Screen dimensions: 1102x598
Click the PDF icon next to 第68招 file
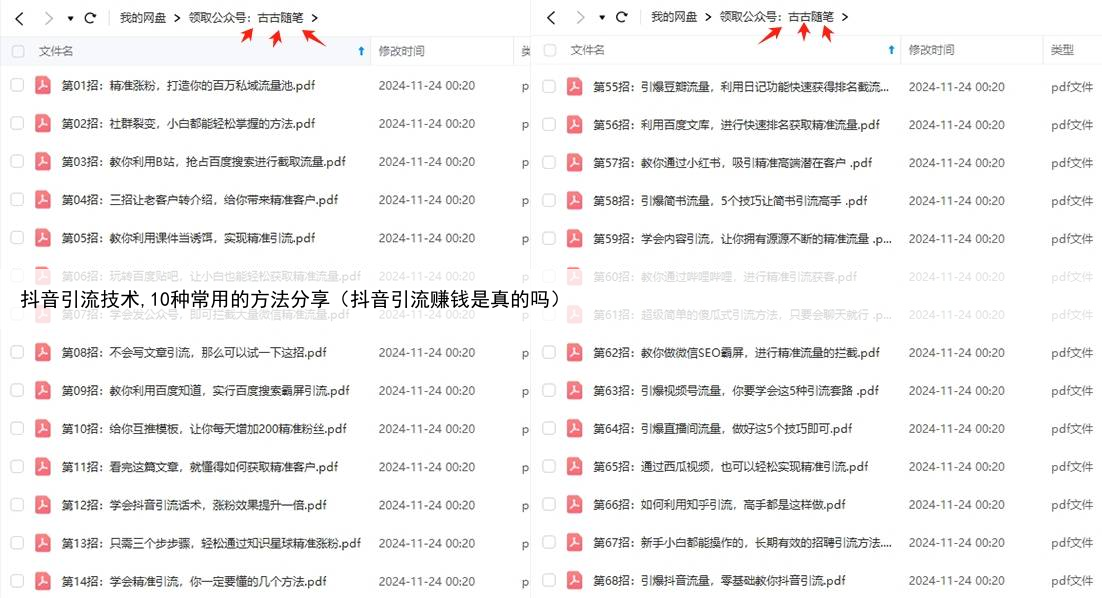[573, 580]
